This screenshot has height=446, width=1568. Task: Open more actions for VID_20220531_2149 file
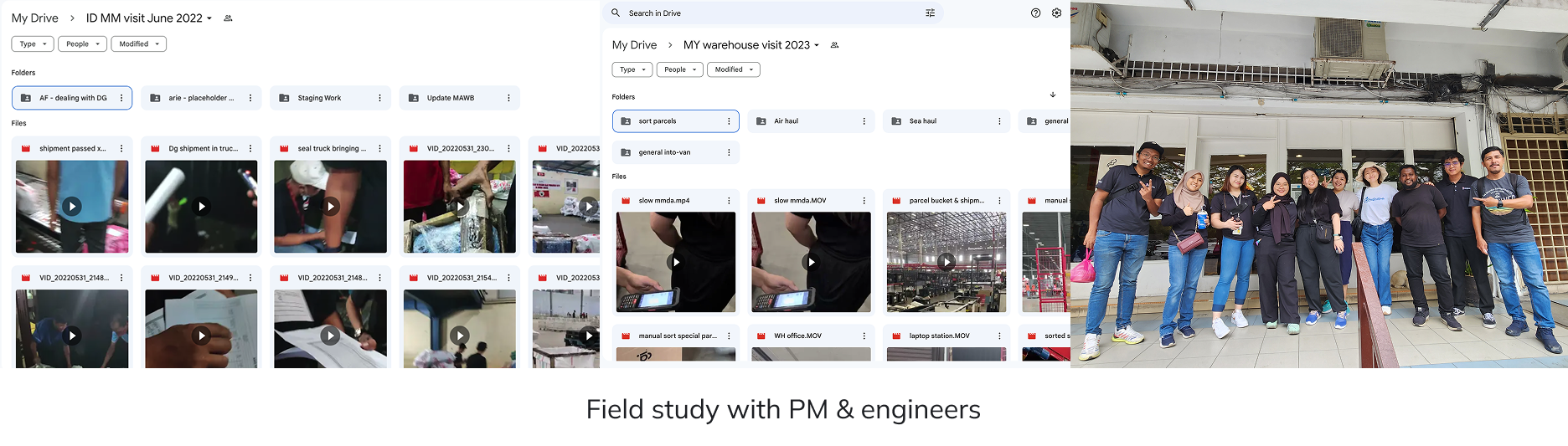pos(250,278)
